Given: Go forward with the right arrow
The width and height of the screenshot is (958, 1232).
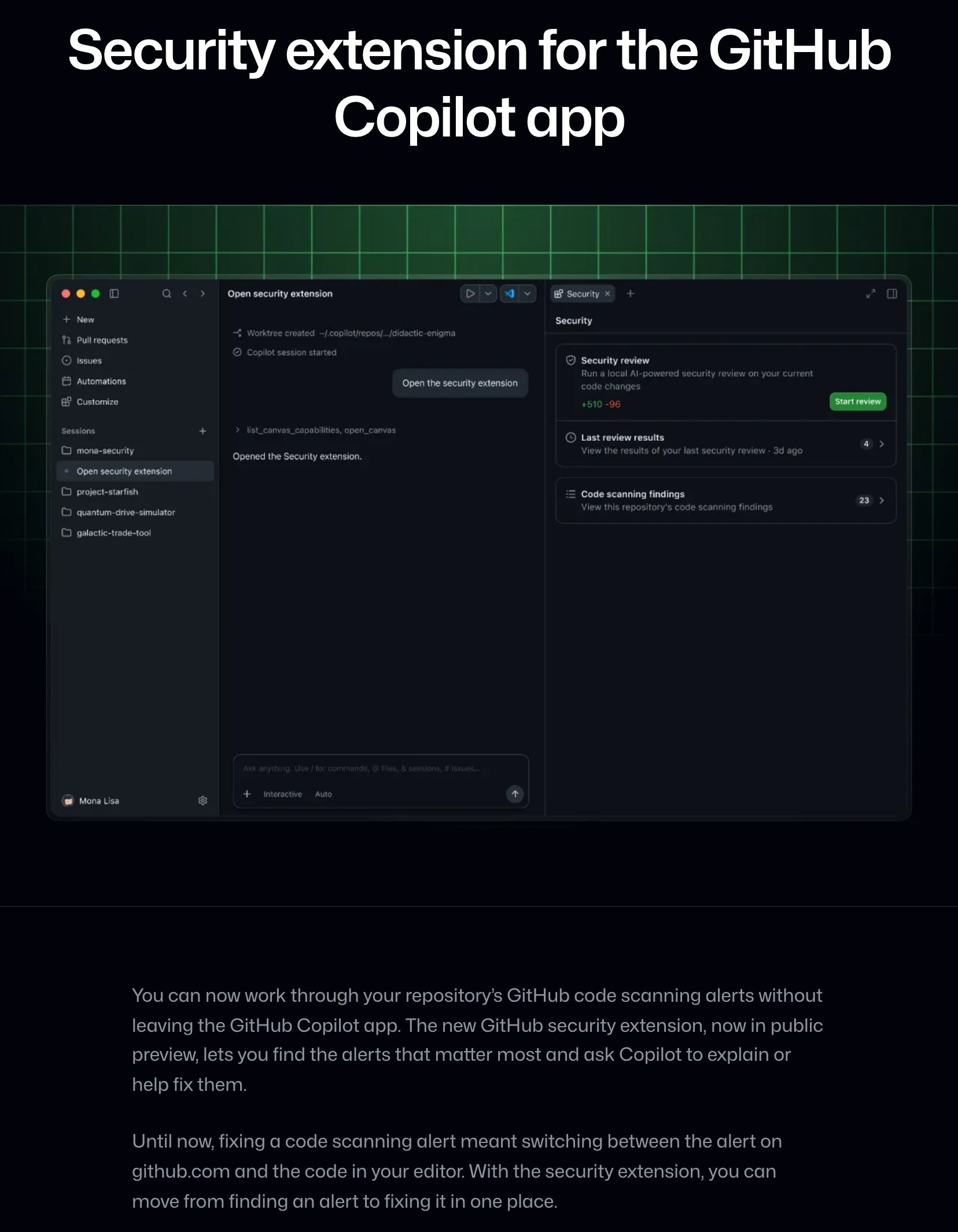Looking at the screenshot, I should point(202,294).
